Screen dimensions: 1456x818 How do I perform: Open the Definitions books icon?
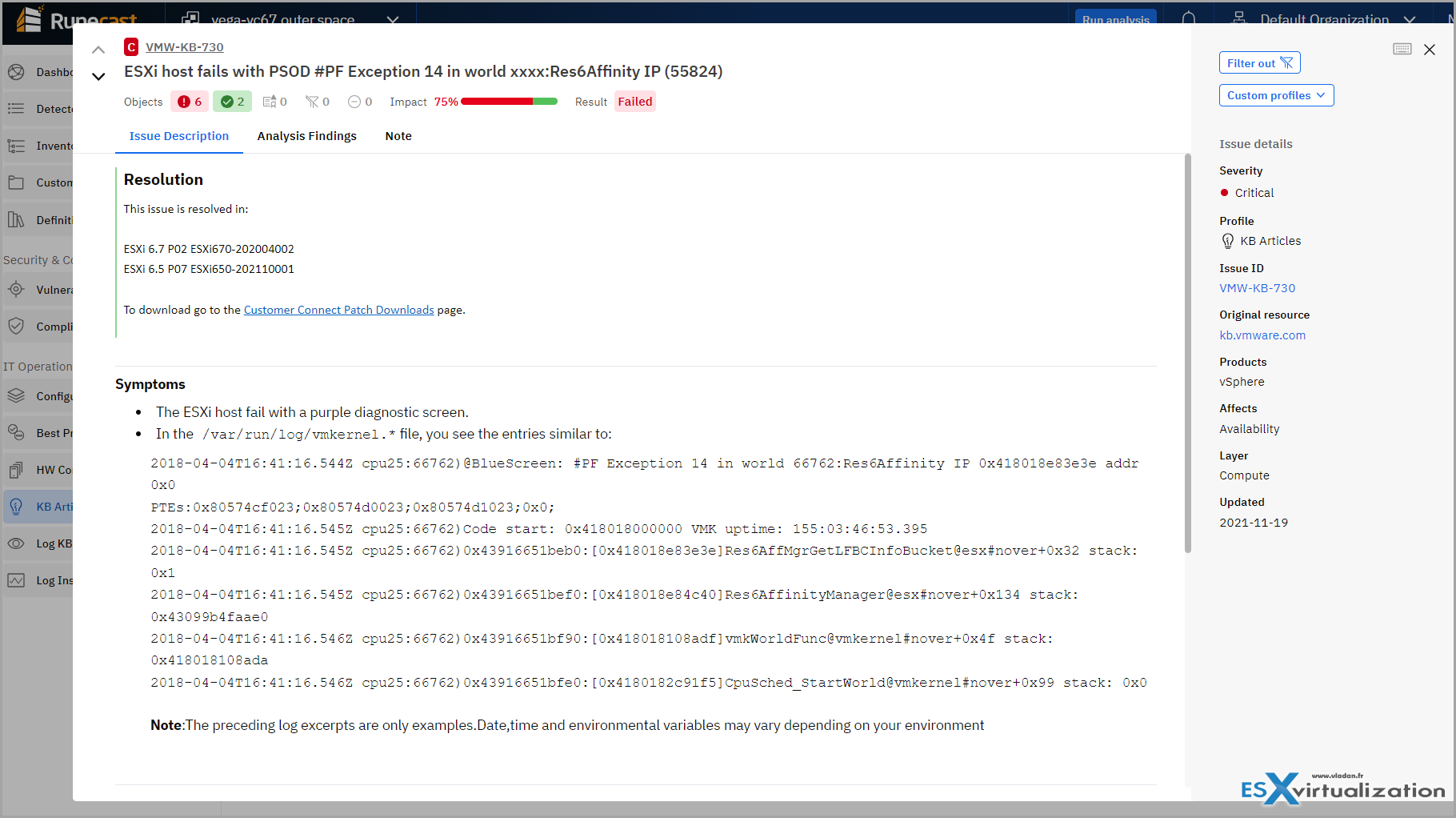(16, 220)
